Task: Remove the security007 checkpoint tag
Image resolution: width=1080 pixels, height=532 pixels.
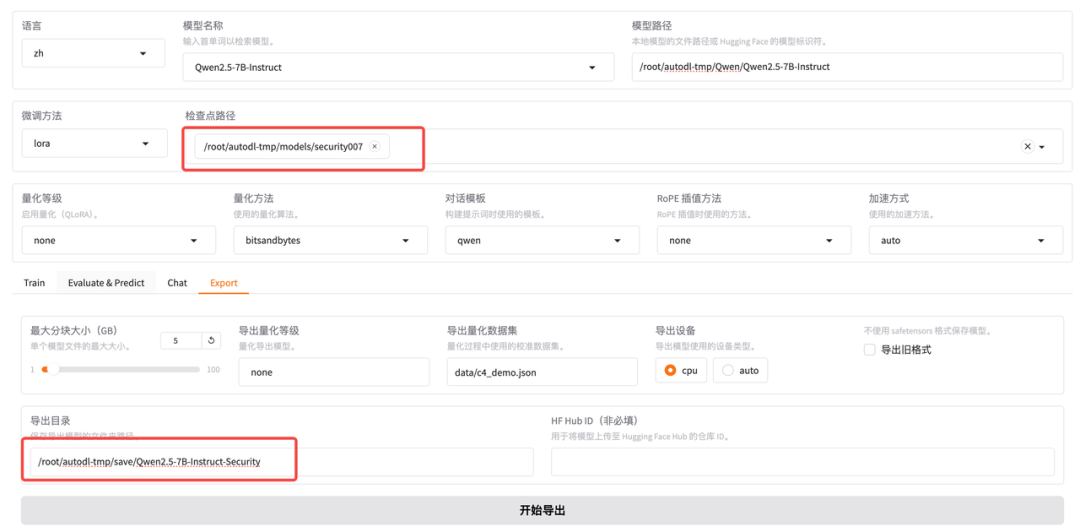Action: (x=374, y=146)
